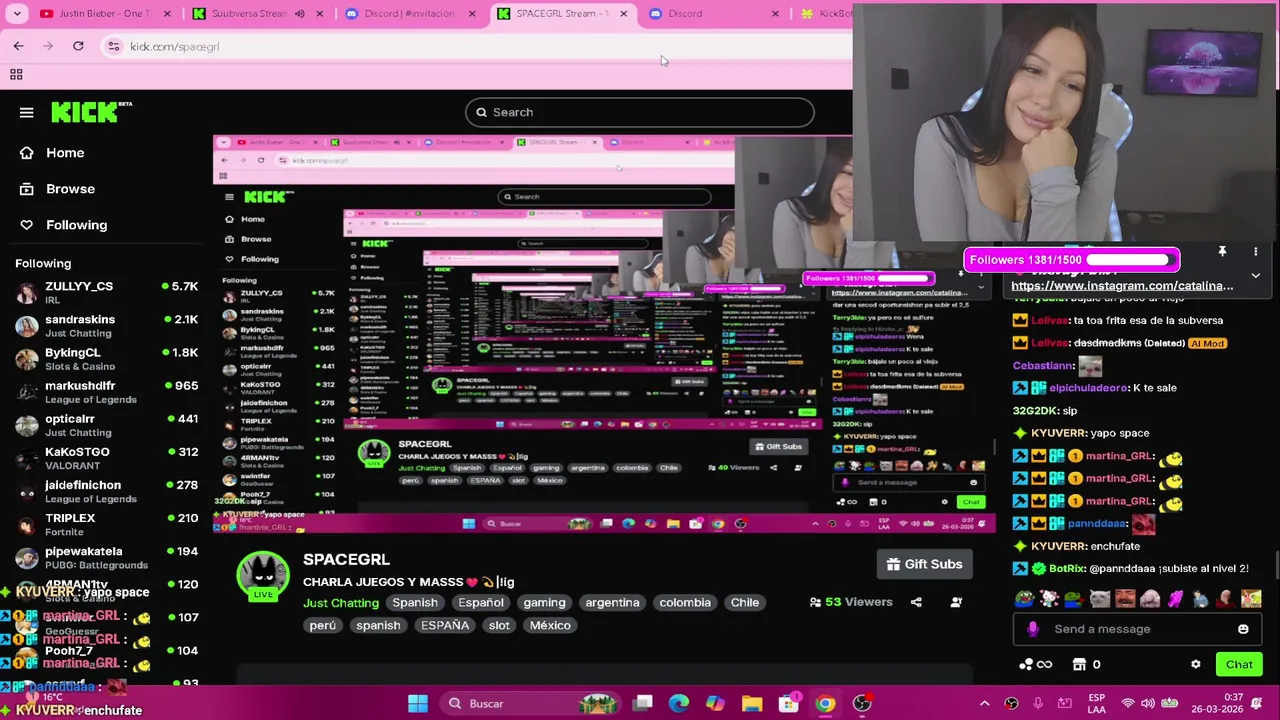Click the share stream icon
The width and height of the screenshot is (1280, 720).
click(916, 602)
